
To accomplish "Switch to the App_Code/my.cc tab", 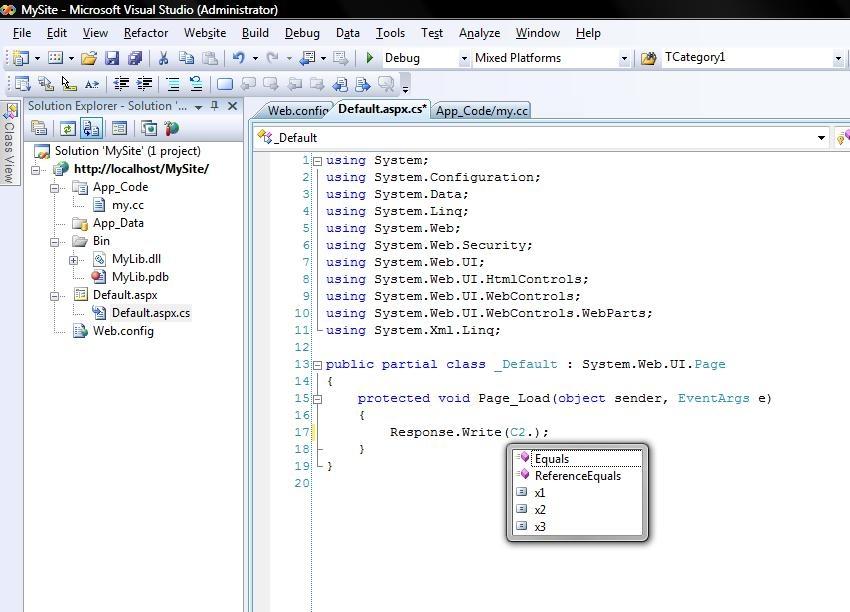I will click(x=482, y=111).
